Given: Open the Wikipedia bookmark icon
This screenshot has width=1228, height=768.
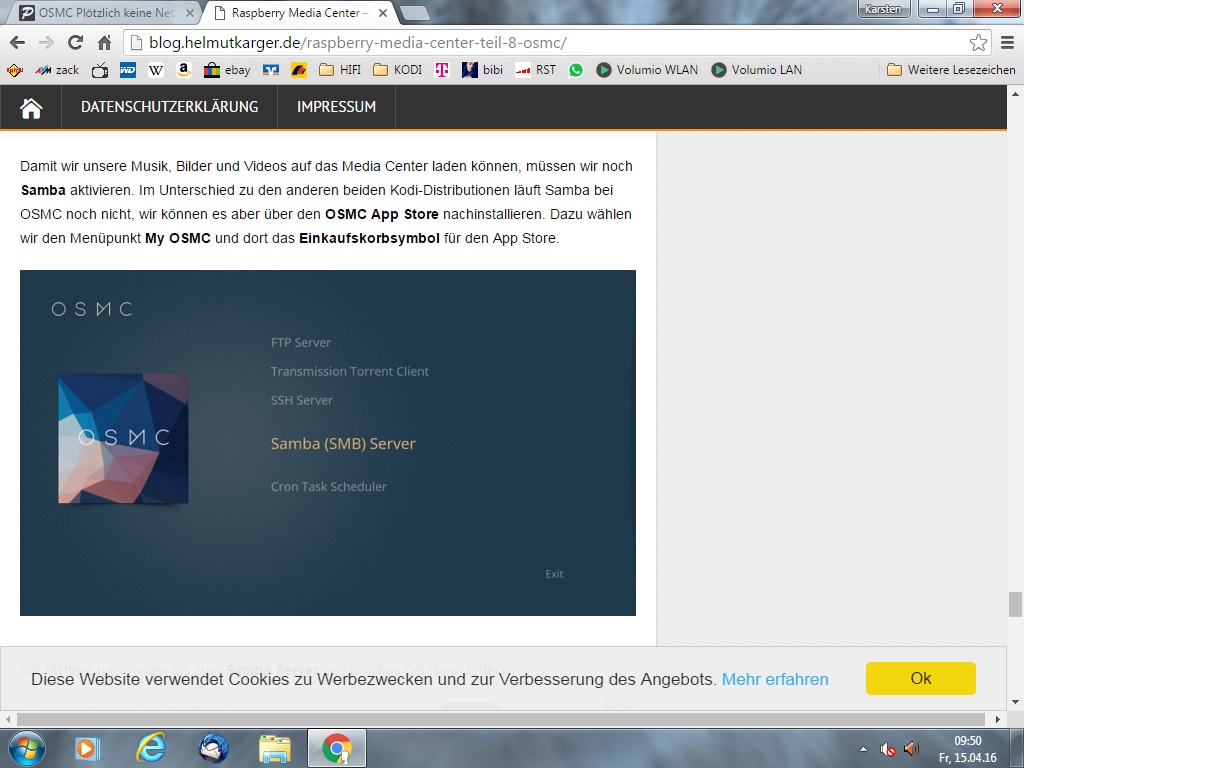Looking at the screenshot, I should 155,70.
